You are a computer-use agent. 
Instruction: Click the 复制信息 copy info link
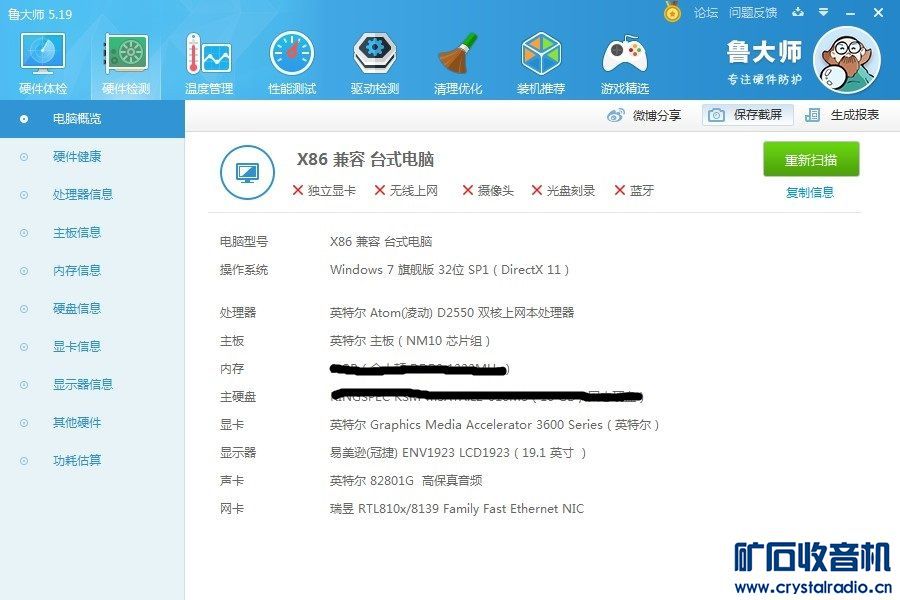[810, 192]
